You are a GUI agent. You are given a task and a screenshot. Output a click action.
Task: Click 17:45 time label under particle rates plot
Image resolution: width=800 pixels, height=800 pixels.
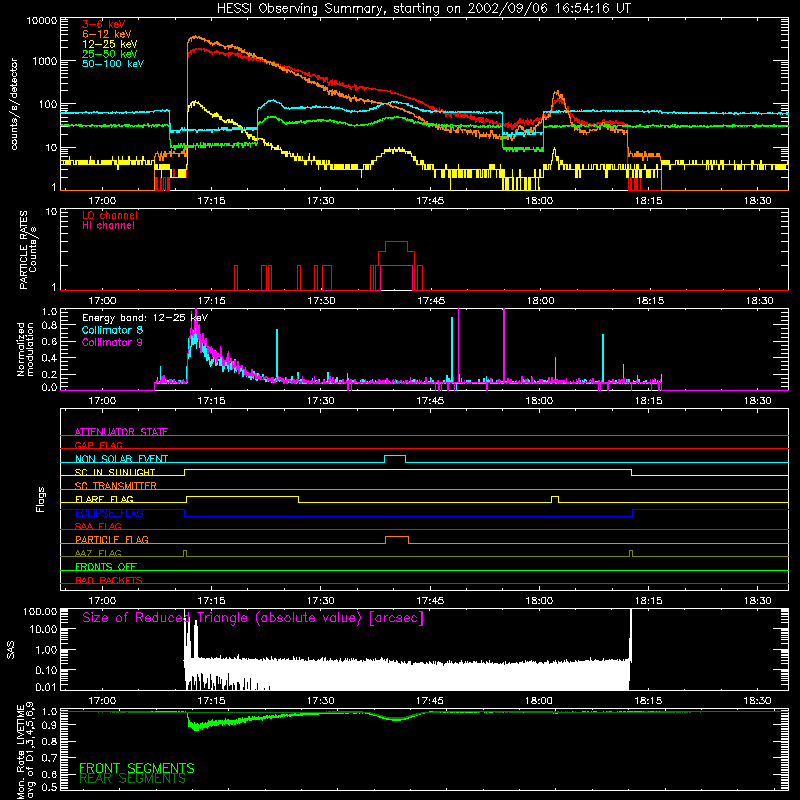coord(430,301)
